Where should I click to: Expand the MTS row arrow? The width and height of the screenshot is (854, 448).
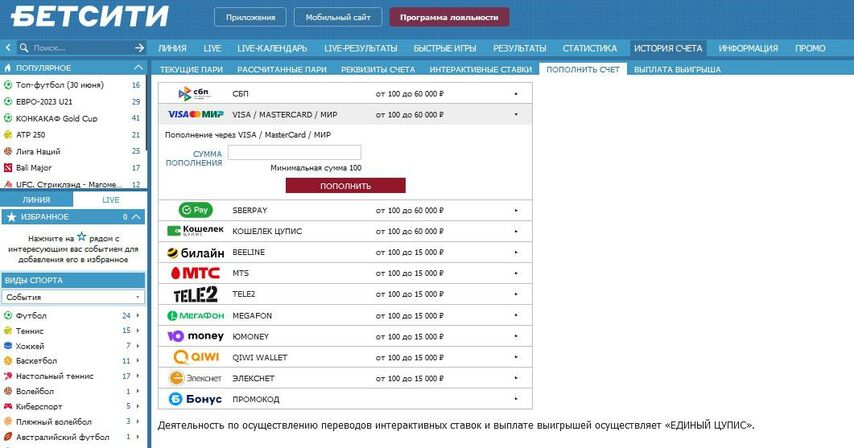[516, 273]
